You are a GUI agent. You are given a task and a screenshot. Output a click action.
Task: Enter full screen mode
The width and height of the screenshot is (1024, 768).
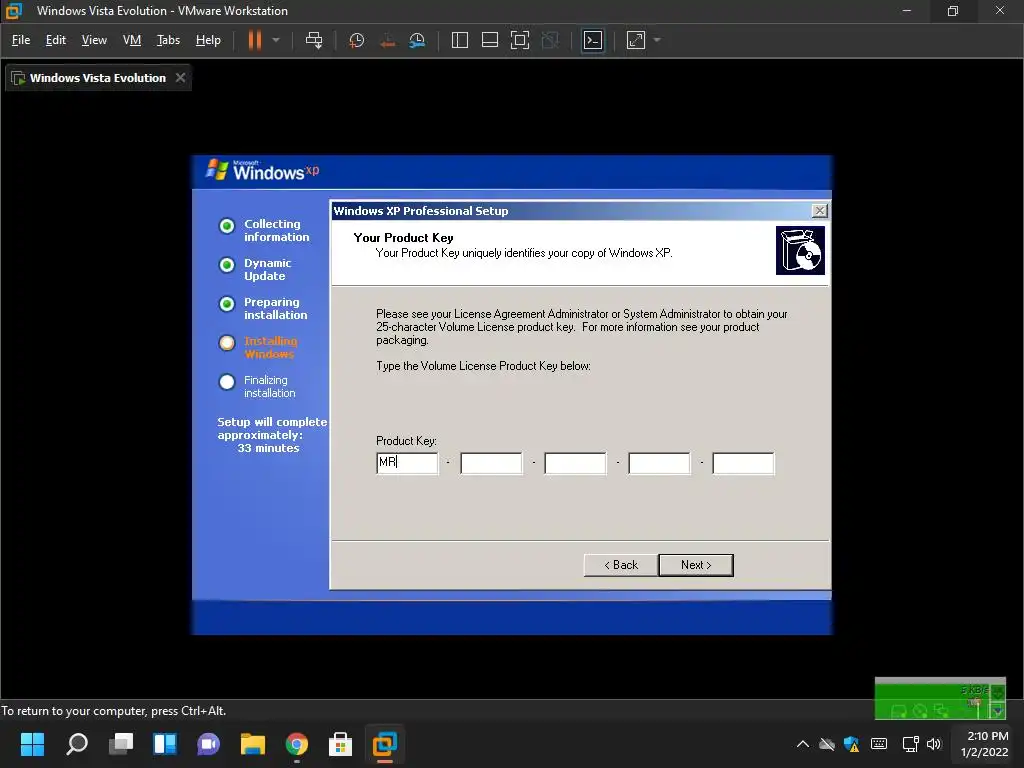[x=520, y=40]
